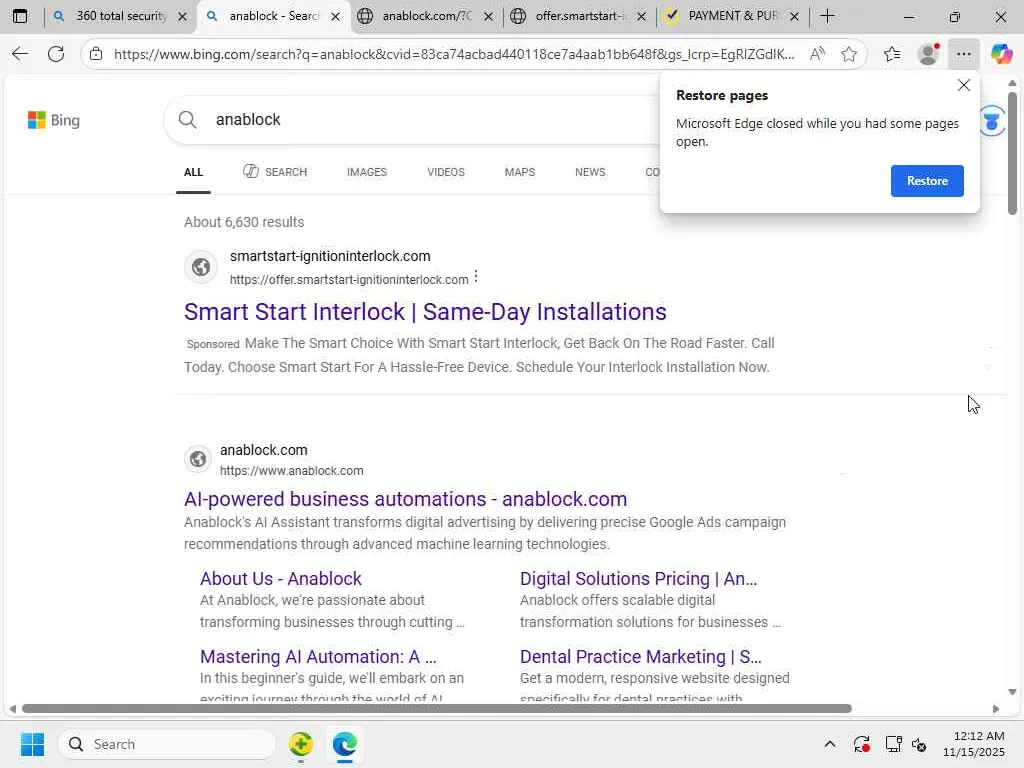
Task: Open the Windows Start menu
Action: [32, 744]
